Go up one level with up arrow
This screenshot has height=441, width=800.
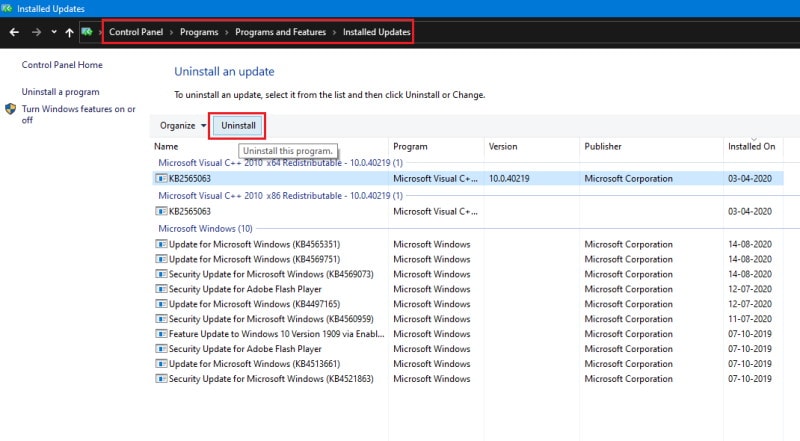point(69,32)
